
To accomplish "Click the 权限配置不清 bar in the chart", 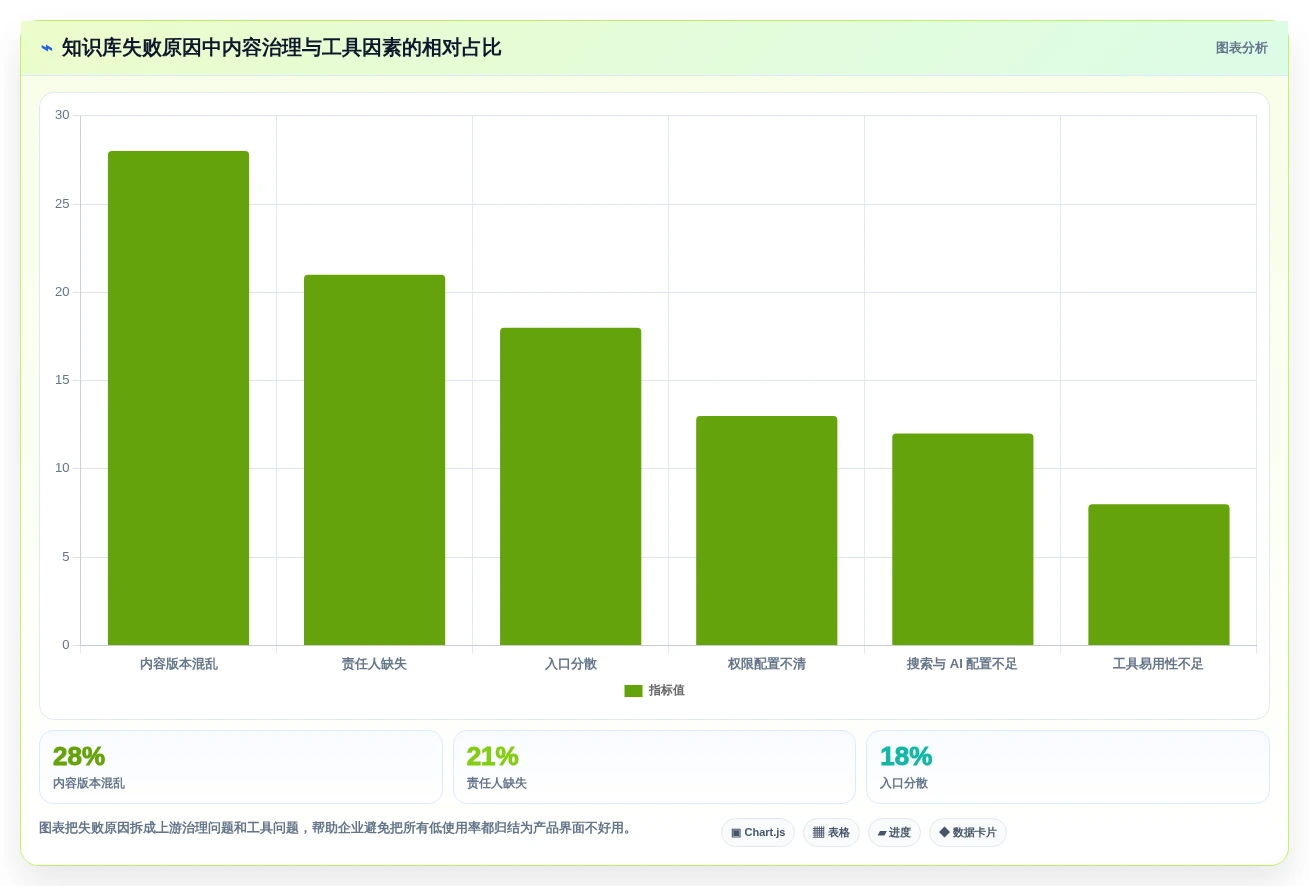I will point(766,530).
